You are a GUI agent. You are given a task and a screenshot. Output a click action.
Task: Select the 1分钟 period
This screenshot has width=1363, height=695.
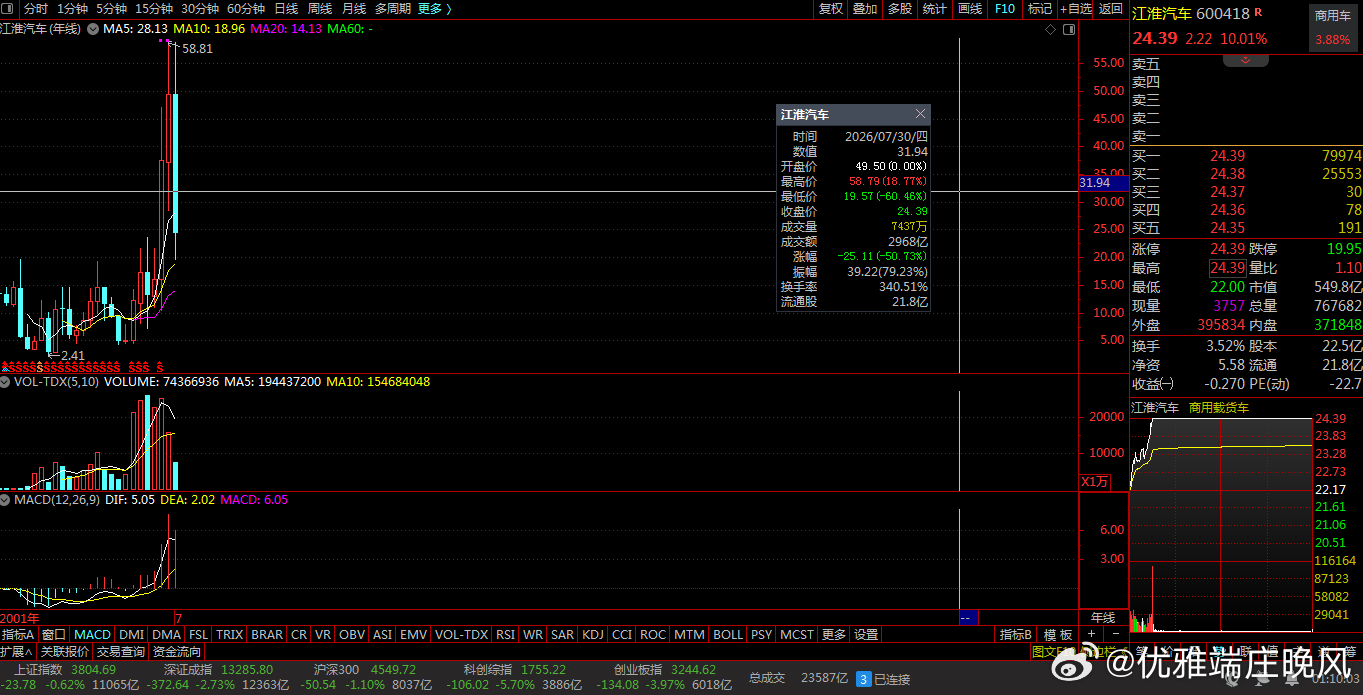click(73, 9)
